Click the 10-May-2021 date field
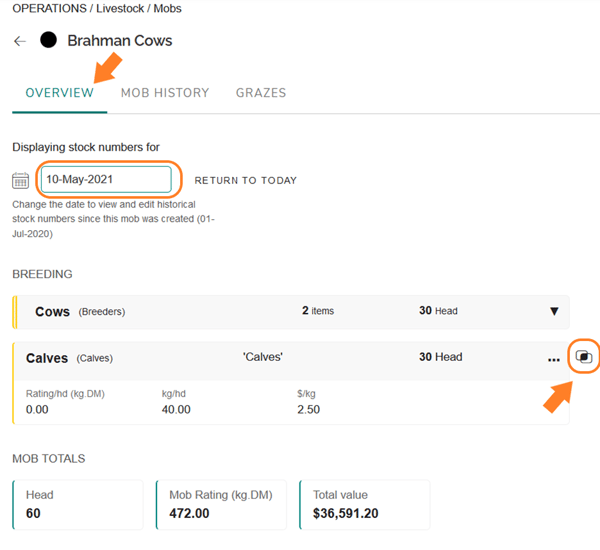Screen dimensions: 600x550 coord(106,180)
